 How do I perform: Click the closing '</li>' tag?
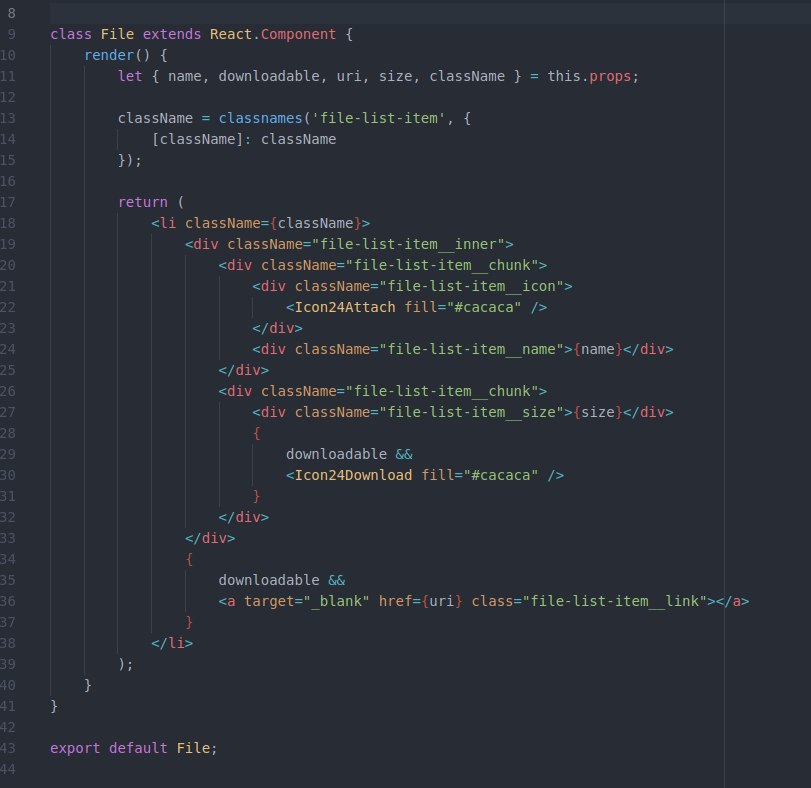pos(172,643)
